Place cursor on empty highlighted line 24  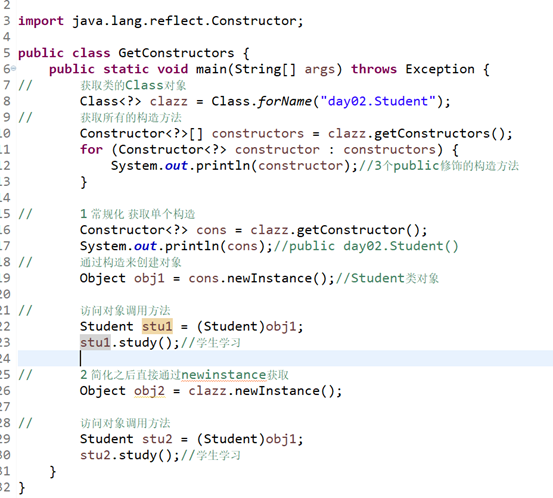pyautogui.click(x=285, y=358)
